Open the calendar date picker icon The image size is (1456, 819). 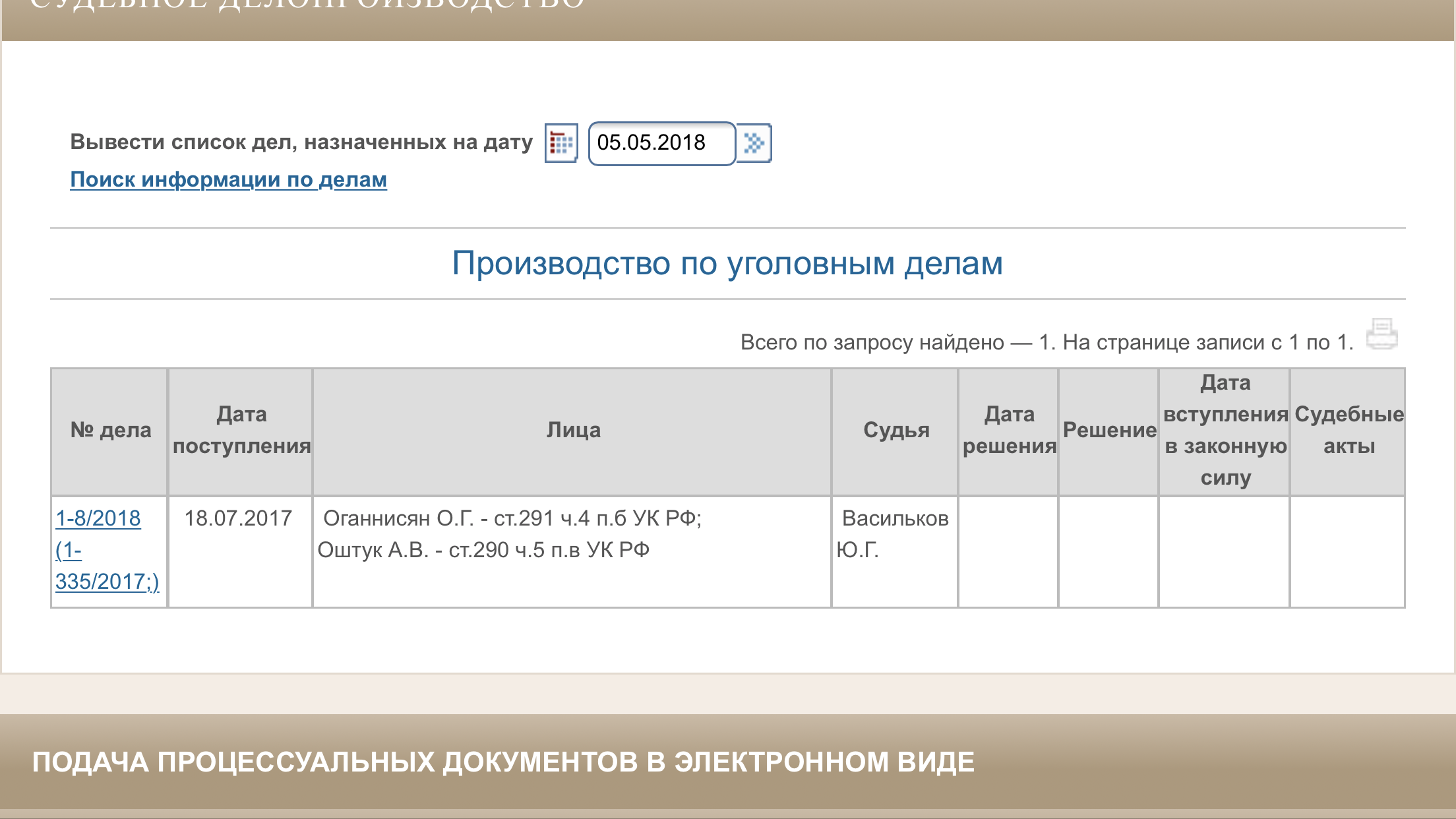pyautogui.click(x=561, y=143)
